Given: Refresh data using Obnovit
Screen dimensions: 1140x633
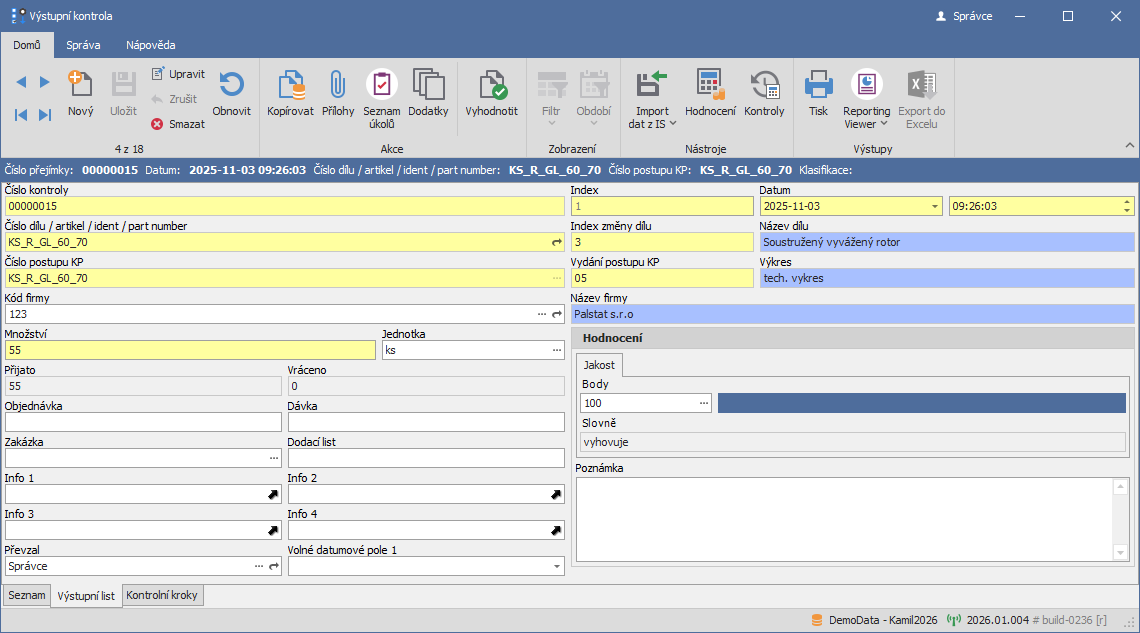Looking at the screenshot, I should click(231, 94).
